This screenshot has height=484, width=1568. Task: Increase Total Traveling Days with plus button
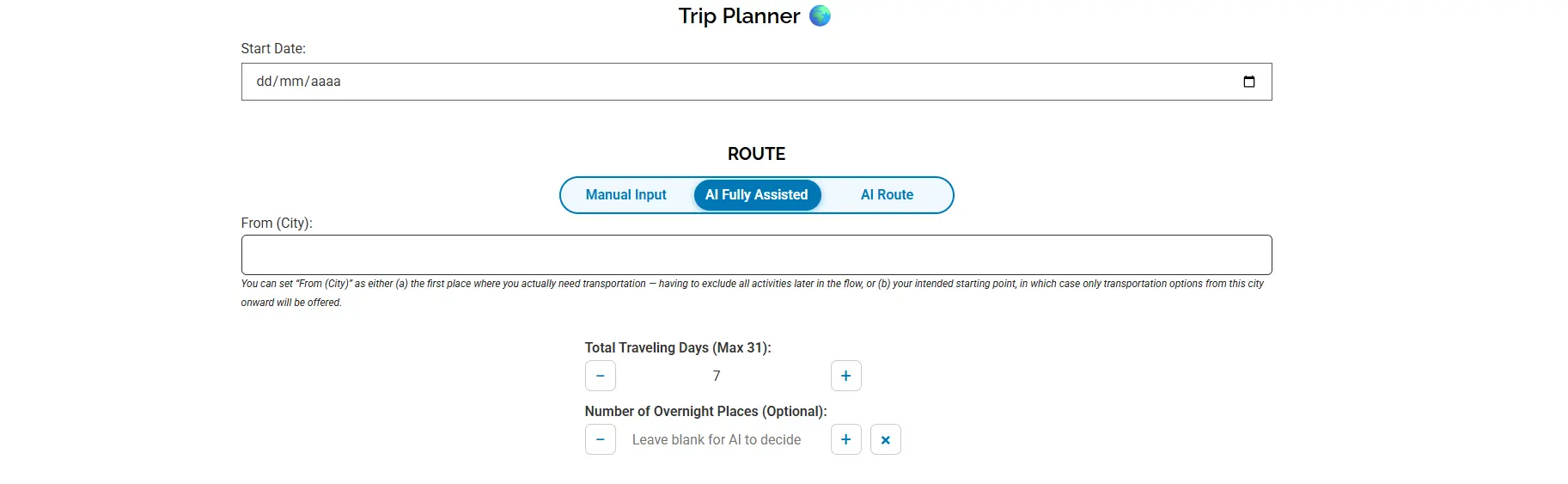845,376
